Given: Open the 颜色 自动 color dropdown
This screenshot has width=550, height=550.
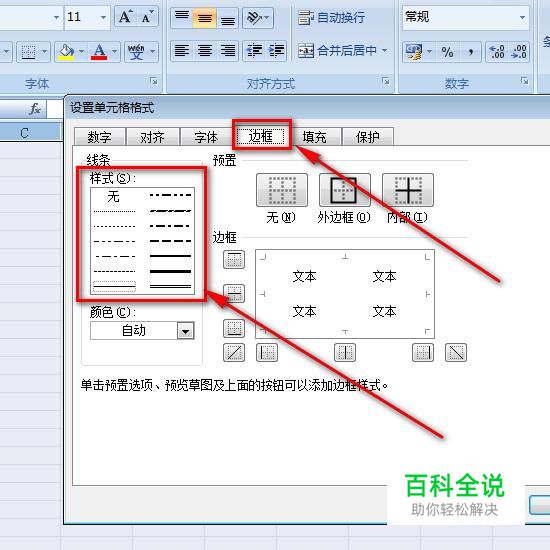Looking at the screenshot, I should 186,331.
